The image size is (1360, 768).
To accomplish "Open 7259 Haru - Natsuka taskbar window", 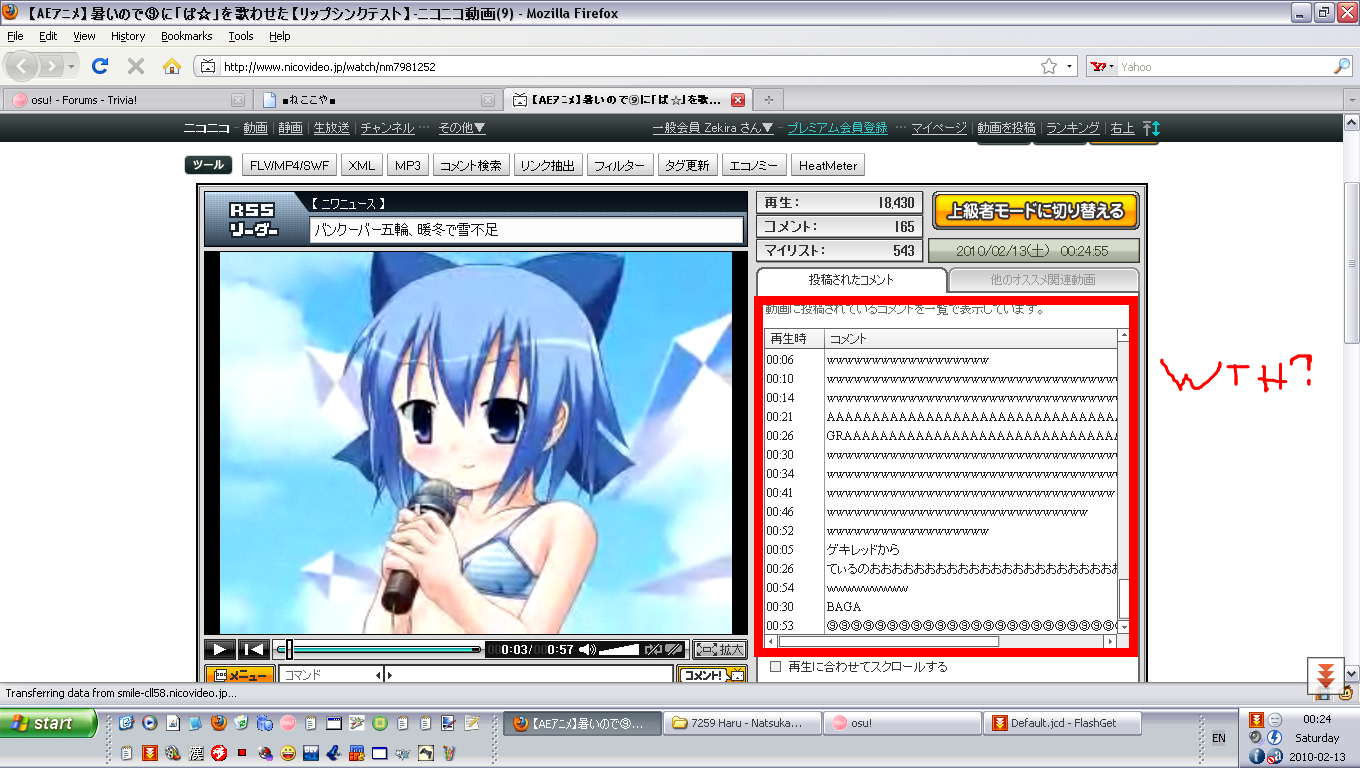I will click(x=742, y=723).
